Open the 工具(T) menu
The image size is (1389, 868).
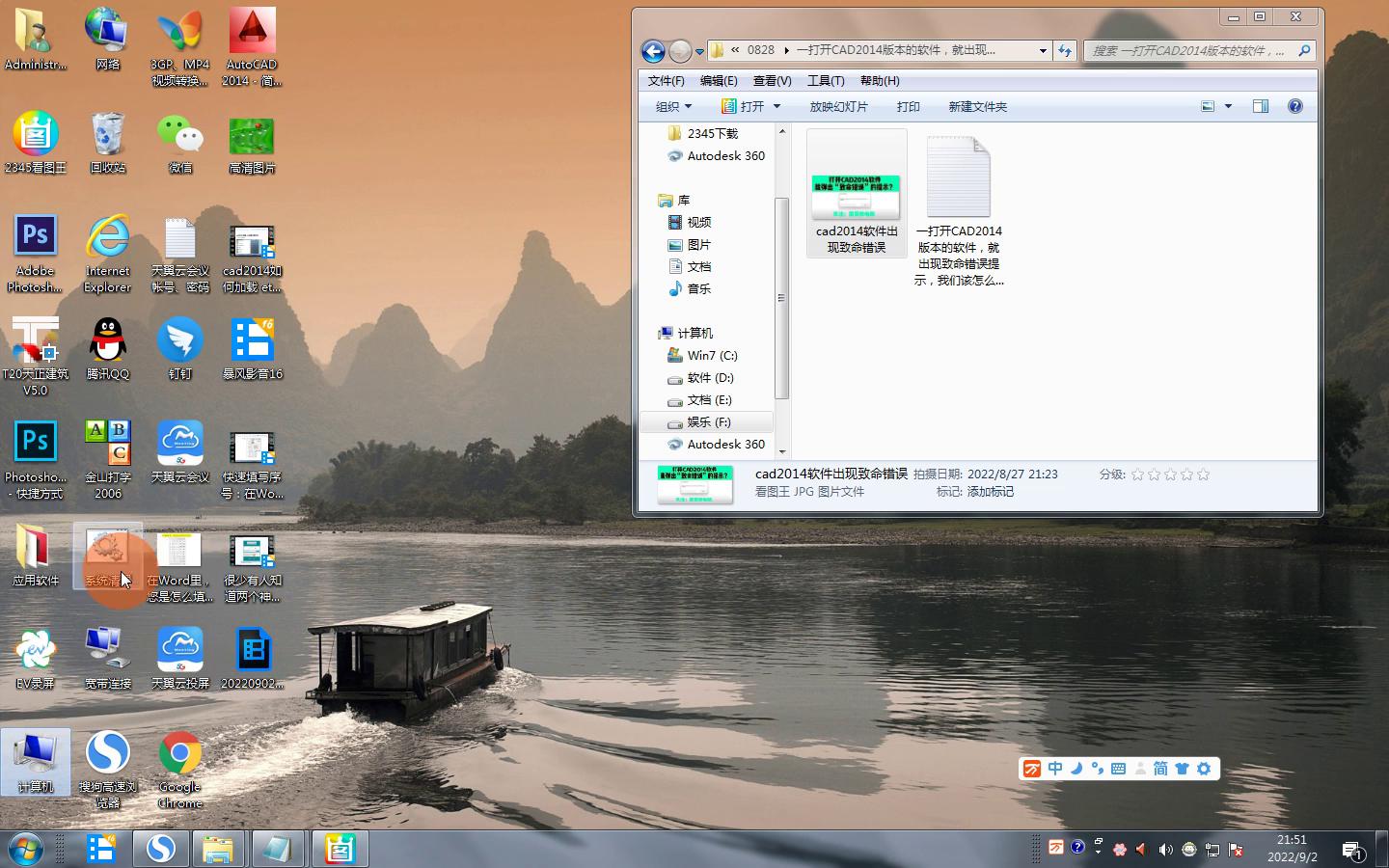point(826,81)
